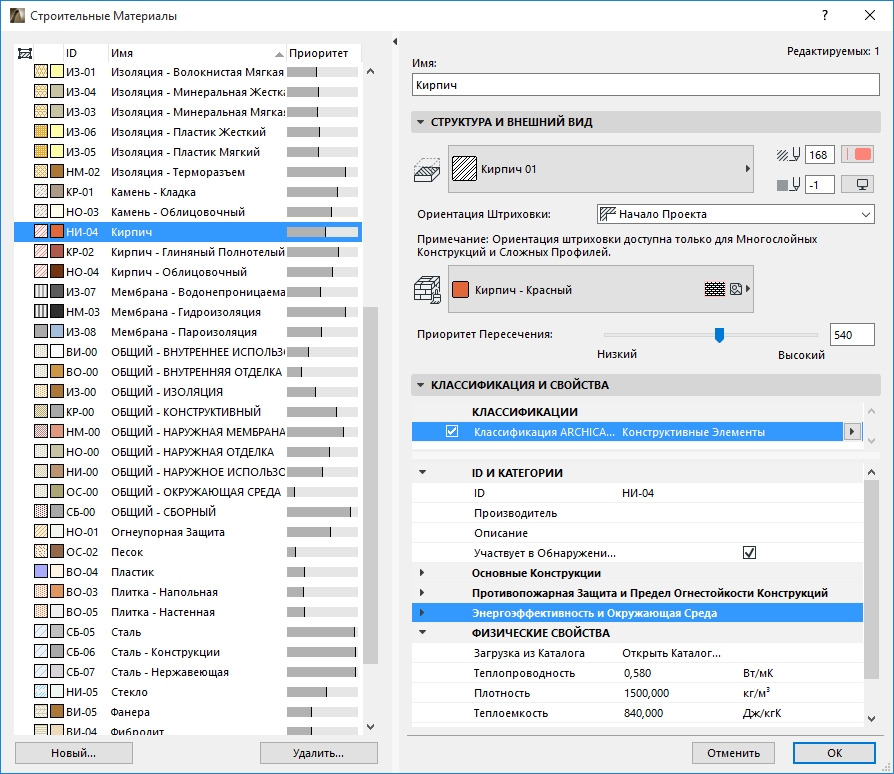
Task: Click the Теплоемкость value 840,000
Action: (643, 713)
